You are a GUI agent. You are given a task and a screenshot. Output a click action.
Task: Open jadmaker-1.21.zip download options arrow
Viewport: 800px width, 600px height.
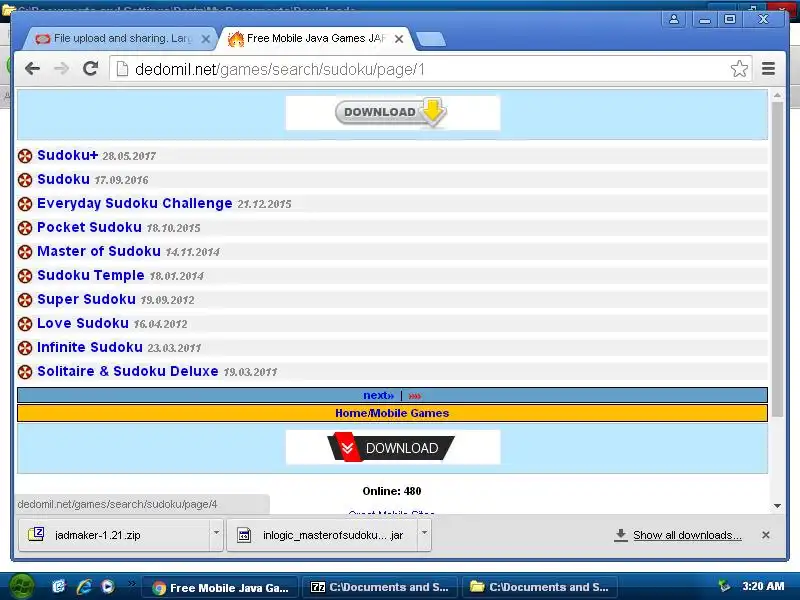click(x=216, y=533)
